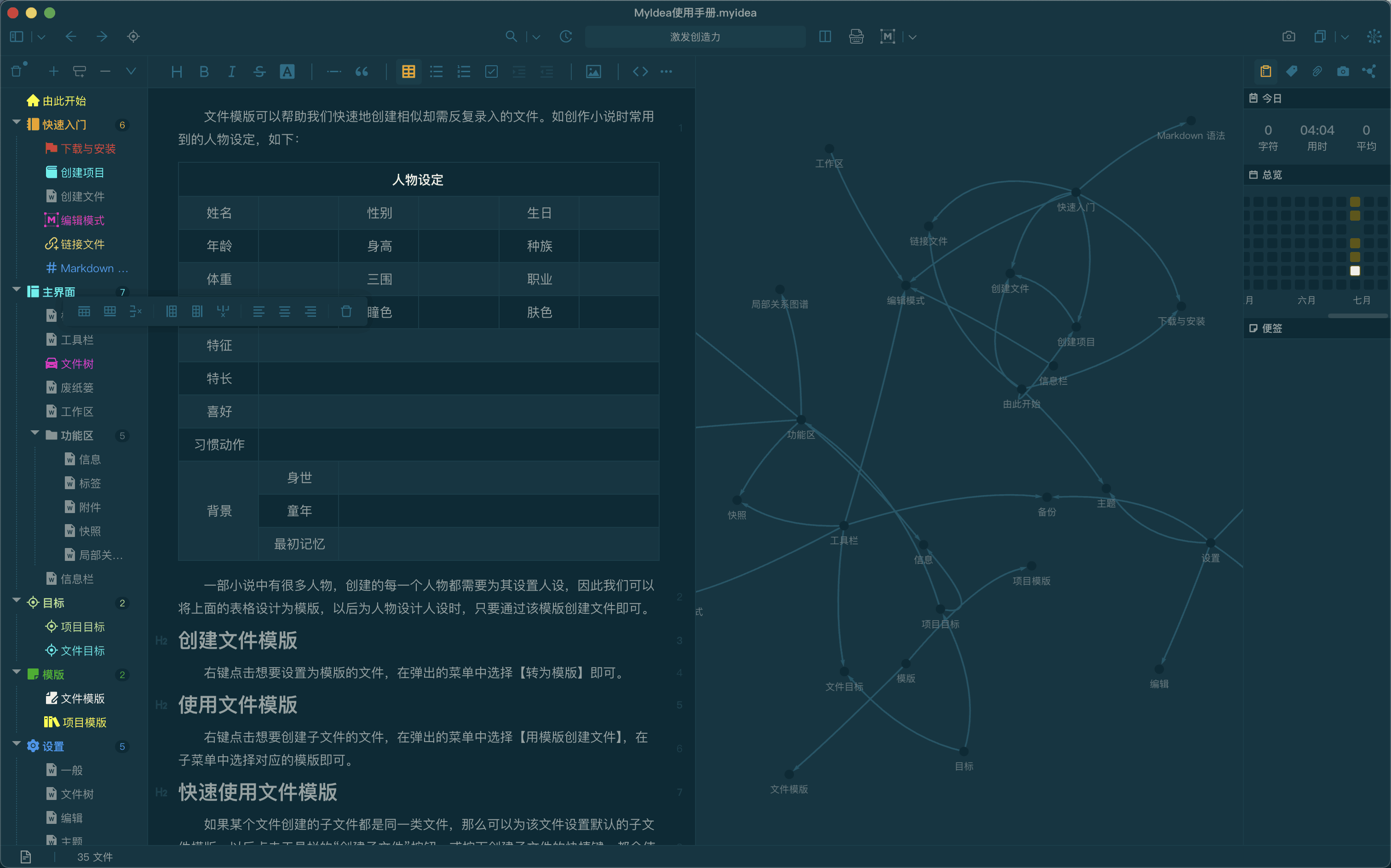
Task: Insert an image via toolbar icon
Action: point(593,72)
